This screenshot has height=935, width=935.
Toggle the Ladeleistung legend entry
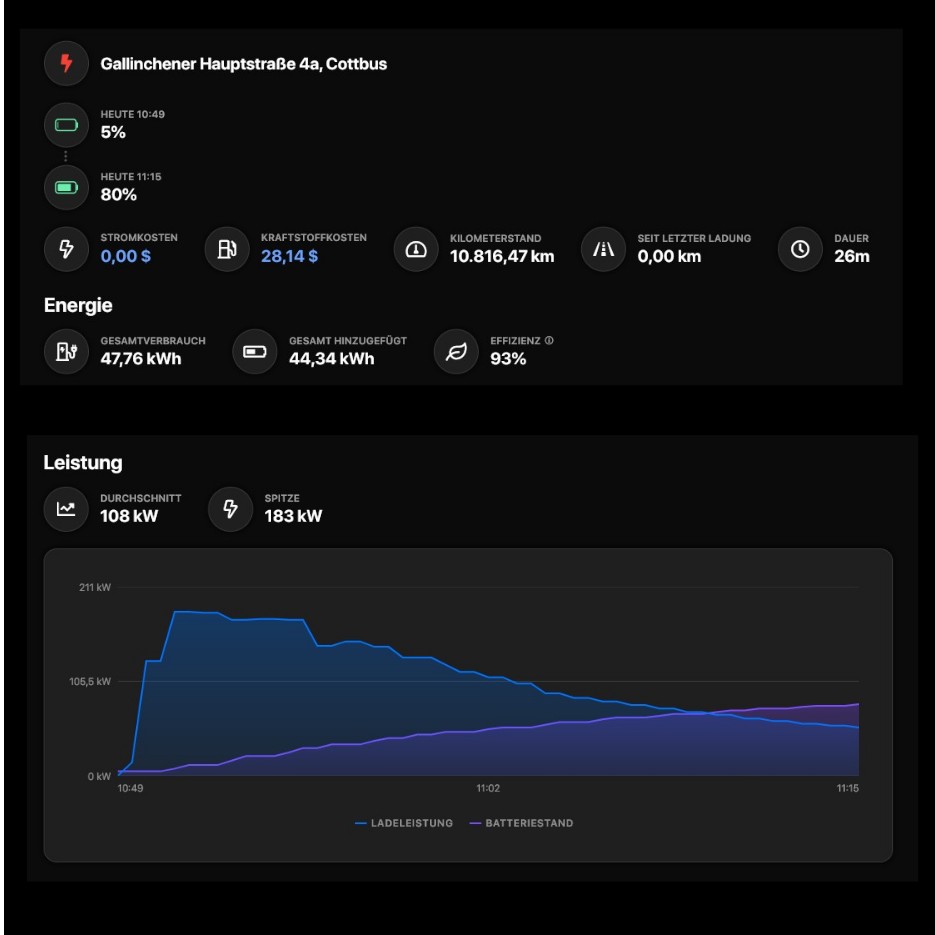click(404, 823)
